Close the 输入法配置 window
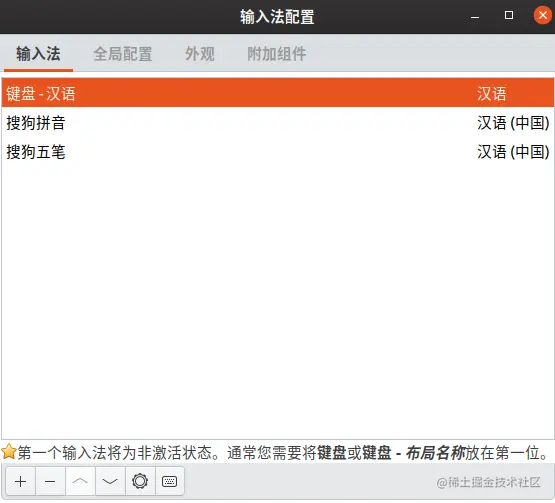The image size is (555, 503). coord(542,15)
